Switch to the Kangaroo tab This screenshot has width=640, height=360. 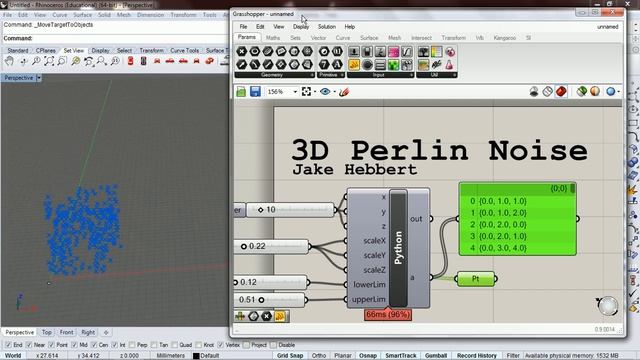coord(504,38)
